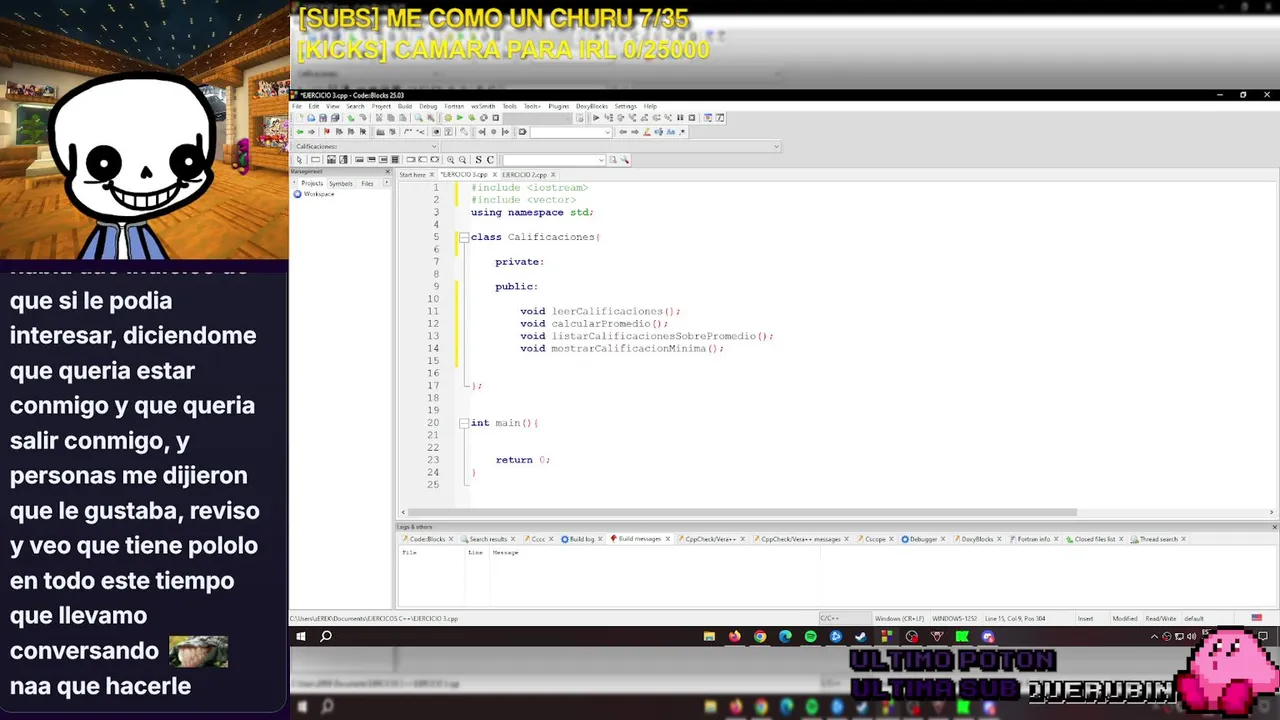The height and width of the screenshot is (720, 1280).
Task: Click the Redo toolbar icon
Action: pos(363,117)
